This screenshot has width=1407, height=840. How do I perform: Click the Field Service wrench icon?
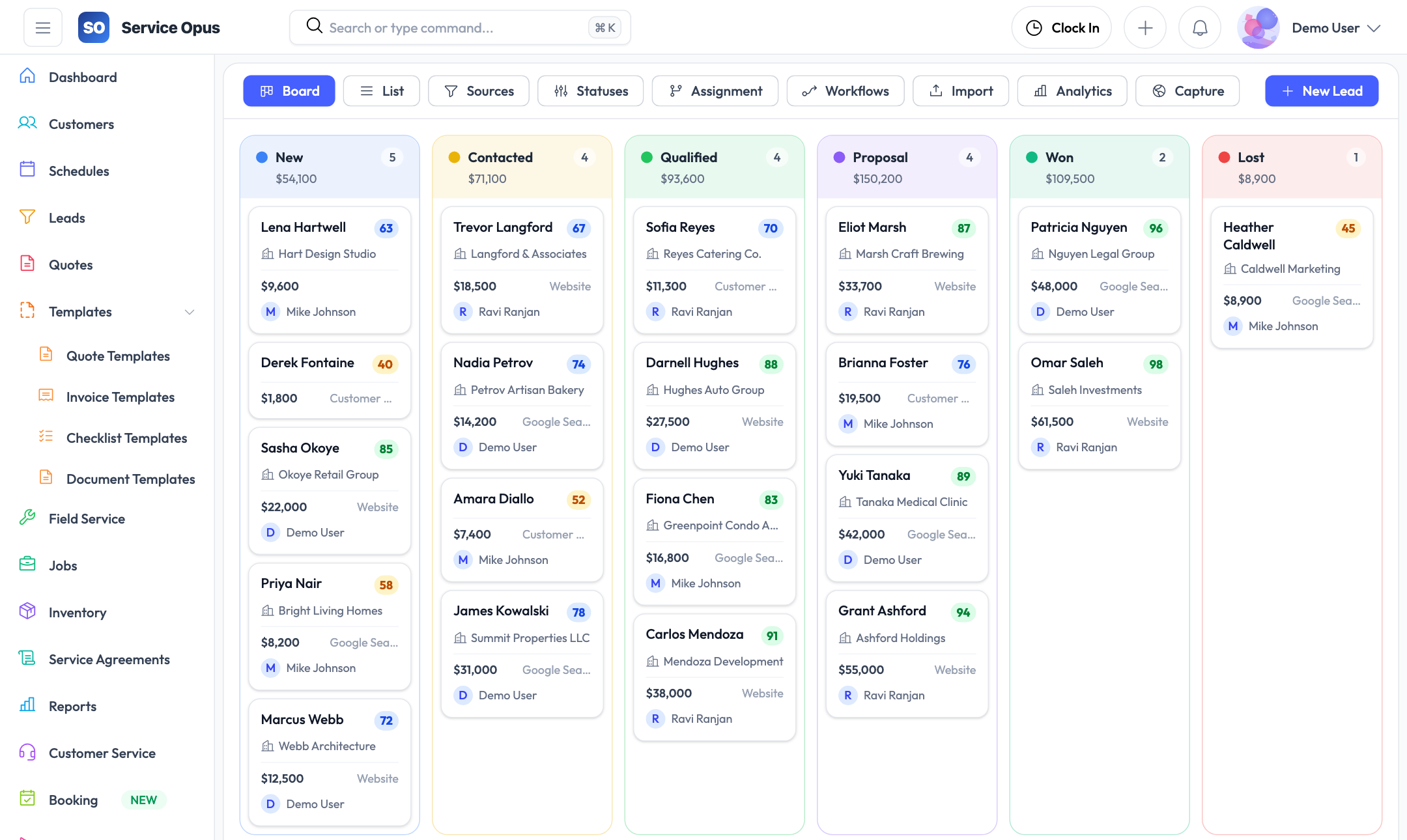(27, 518)
